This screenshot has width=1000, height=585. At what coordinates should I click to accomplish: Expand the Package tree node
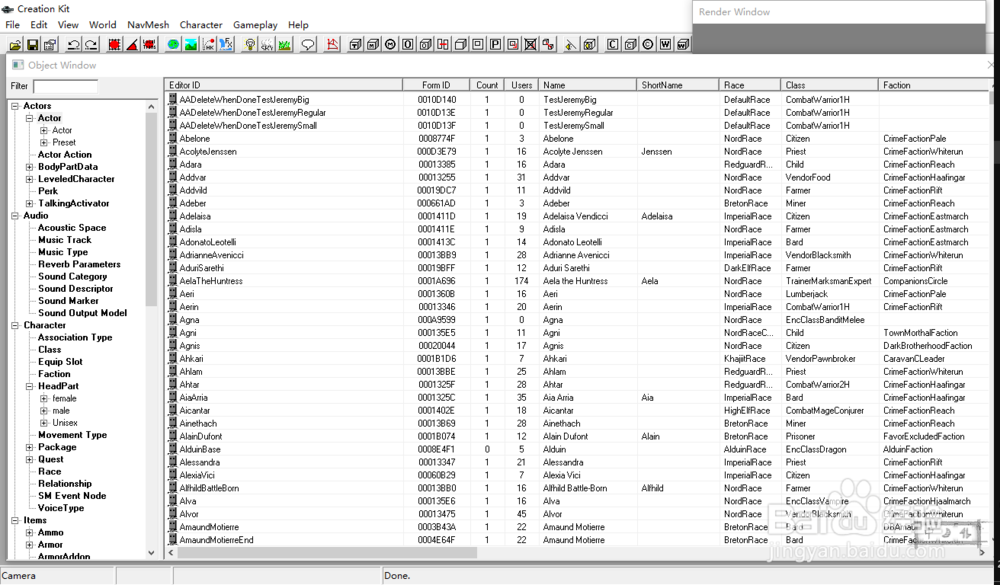[29, 447]
